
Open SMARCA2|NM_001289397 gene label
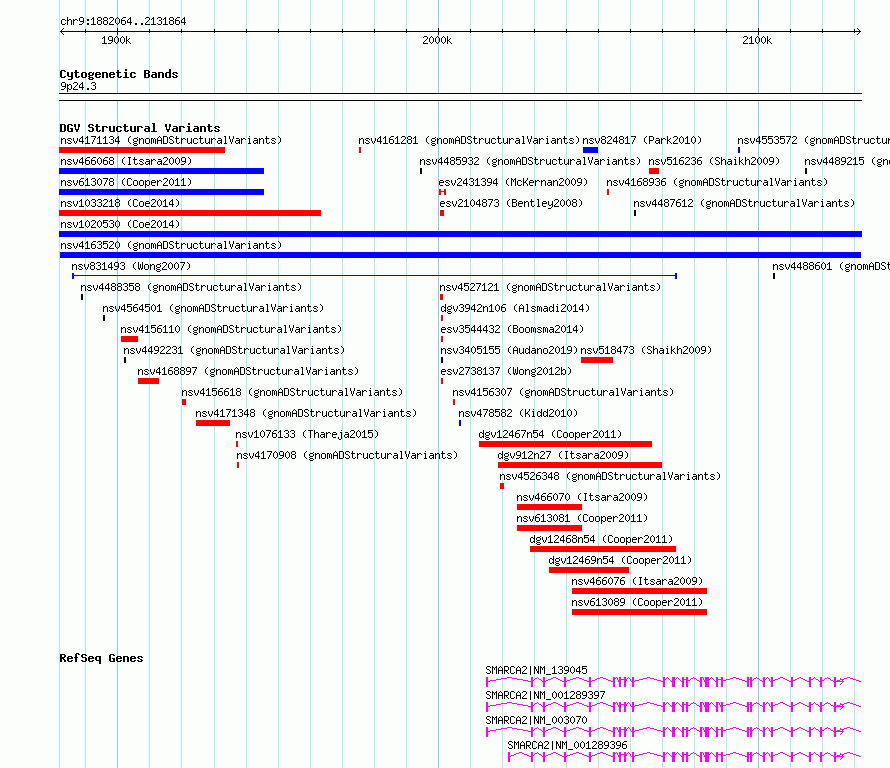coord(545,695)
